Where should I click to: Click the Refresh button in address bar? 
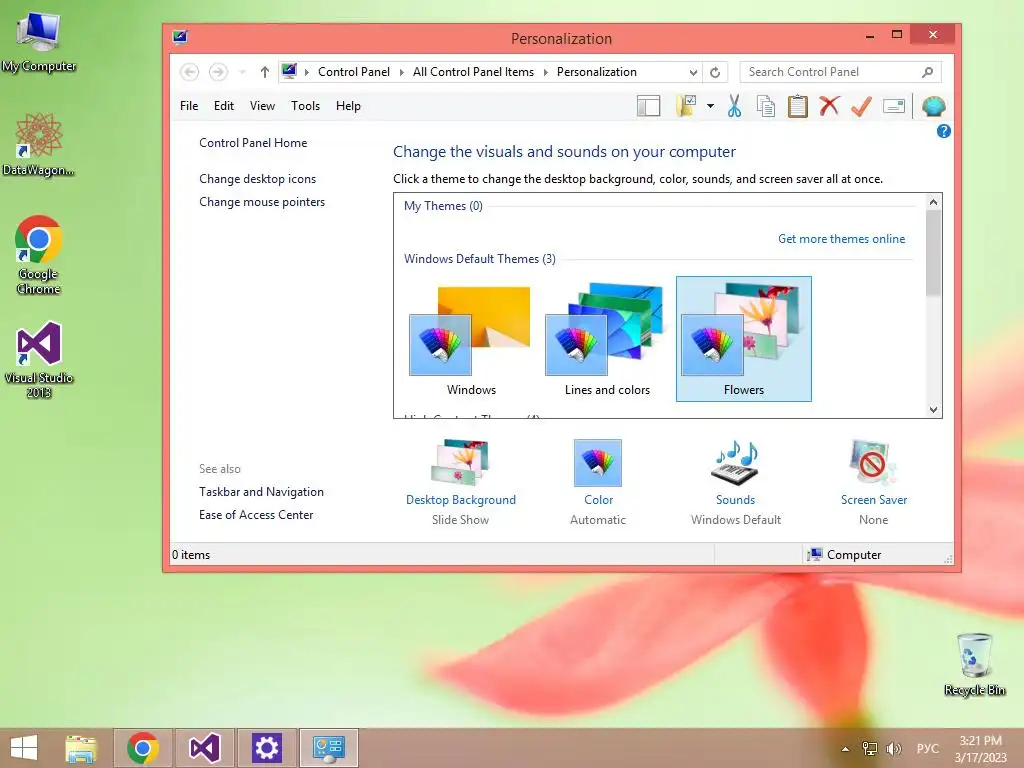(715, 72)
